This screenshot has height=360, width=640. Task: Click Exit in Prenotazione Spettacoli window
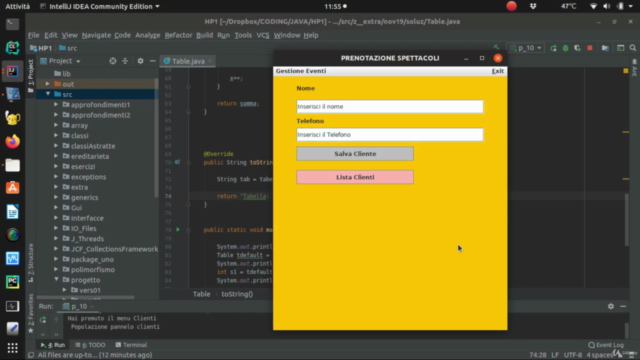[x=498, y=71]
